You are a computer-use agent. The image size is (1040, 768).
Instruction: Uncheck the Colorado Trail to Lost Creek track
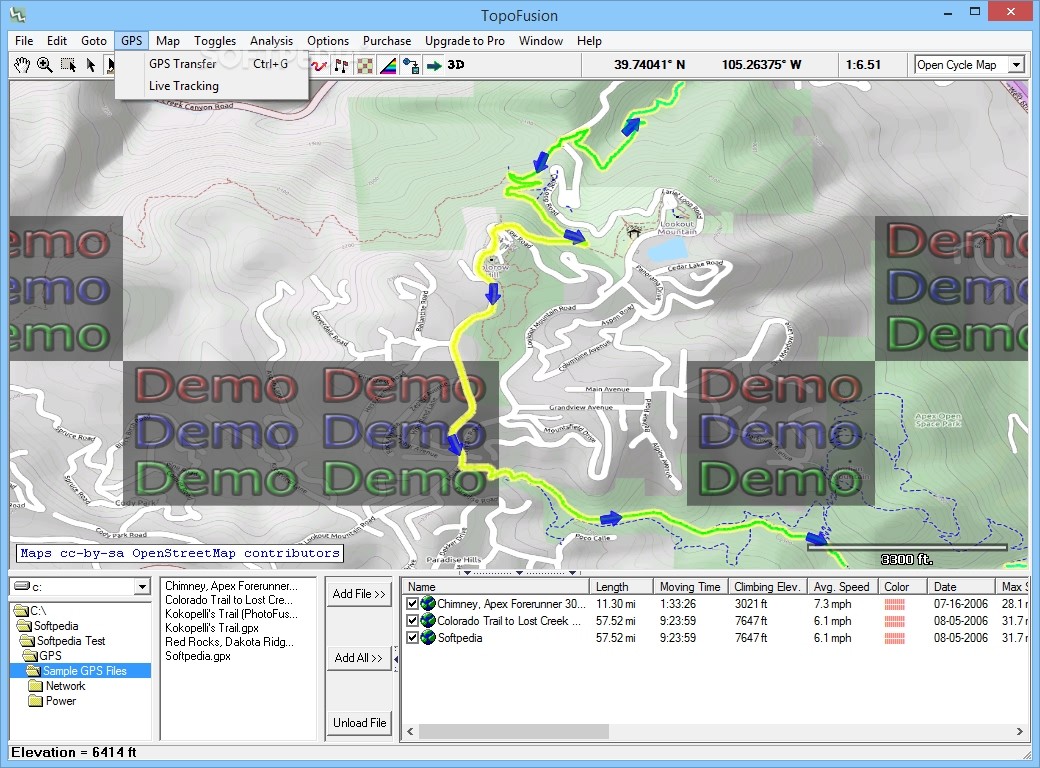pos(413,621)
